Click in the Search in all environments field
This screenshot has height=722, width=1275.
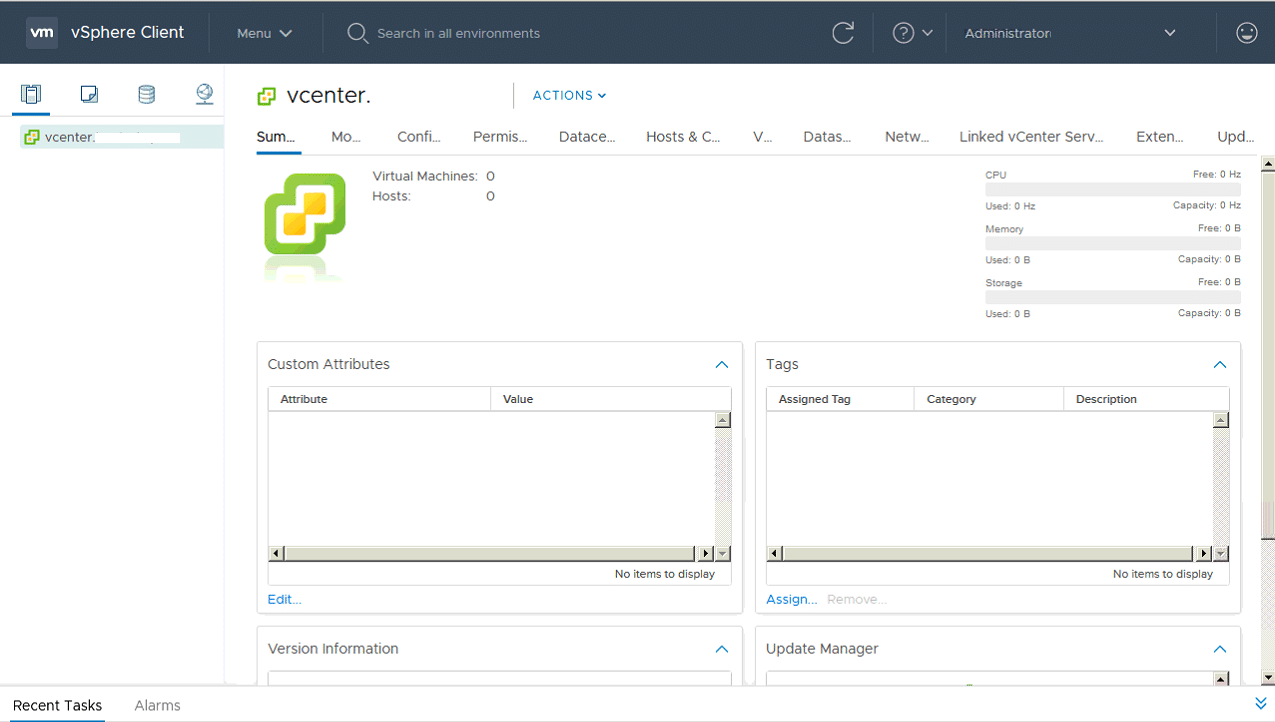pos(458,33)
